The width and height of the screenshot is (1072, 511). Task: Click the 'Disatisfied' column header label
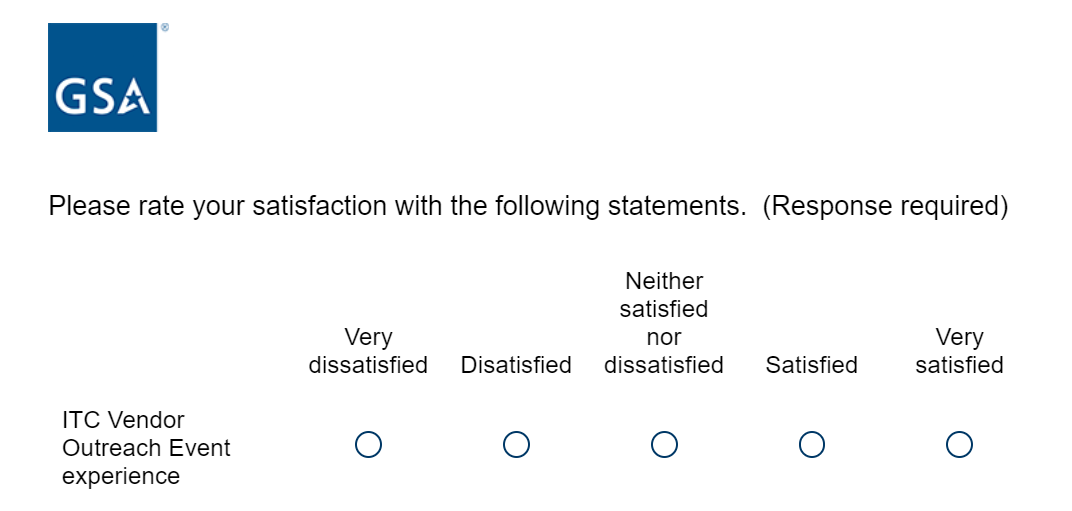click(x=516, y=365)
